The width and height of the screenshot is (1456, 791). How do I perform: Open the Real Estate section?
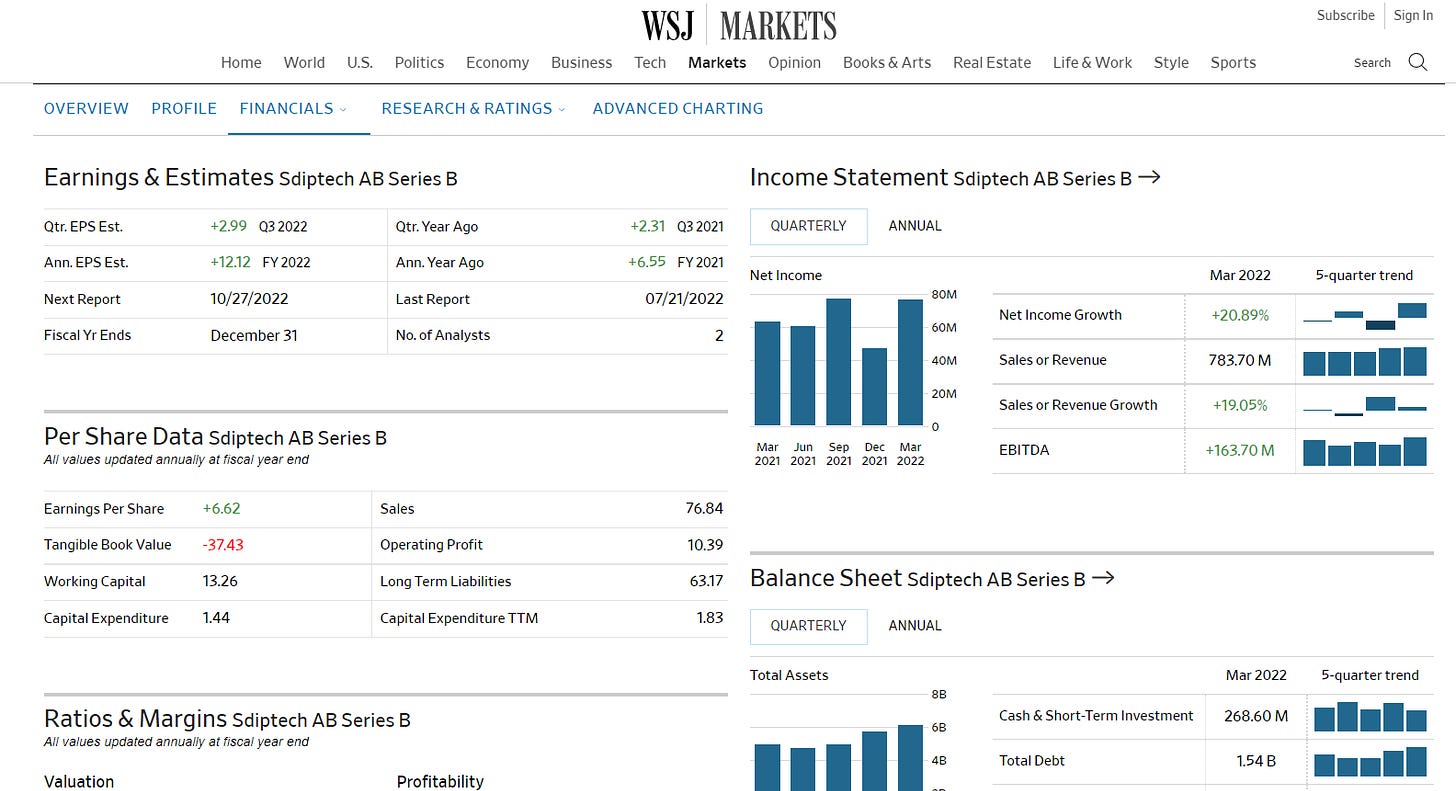click(x=992, y=62)
